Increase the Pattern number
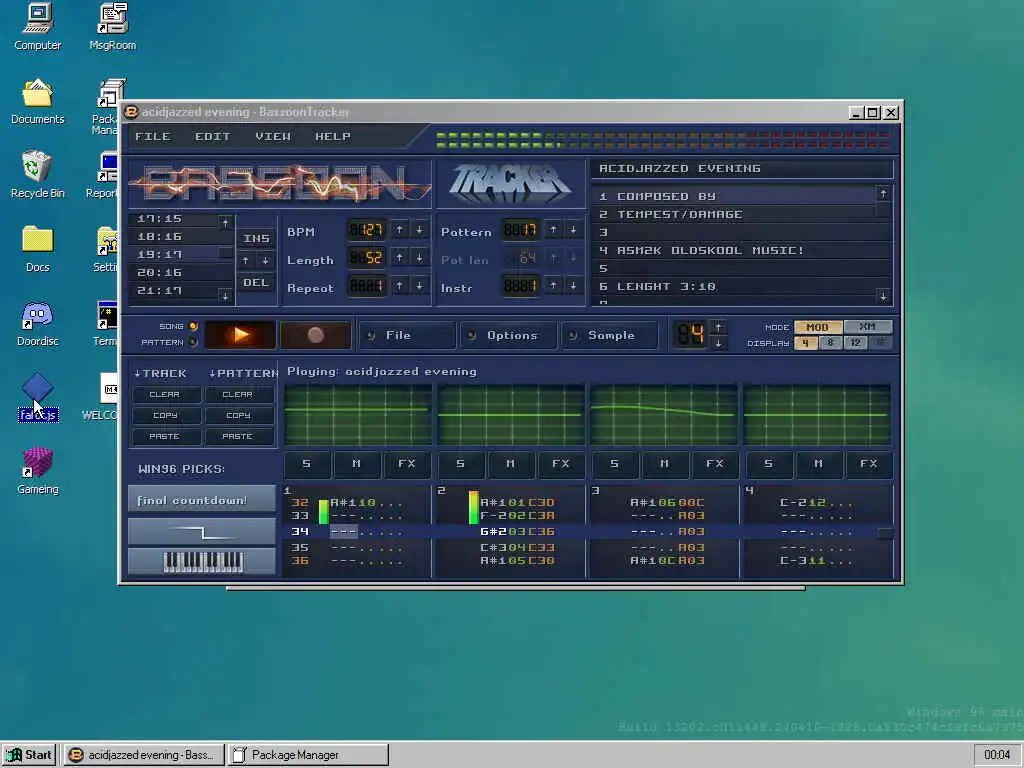Image resolution: width=1024 pixels, height=768 pixels. point(554,230)
